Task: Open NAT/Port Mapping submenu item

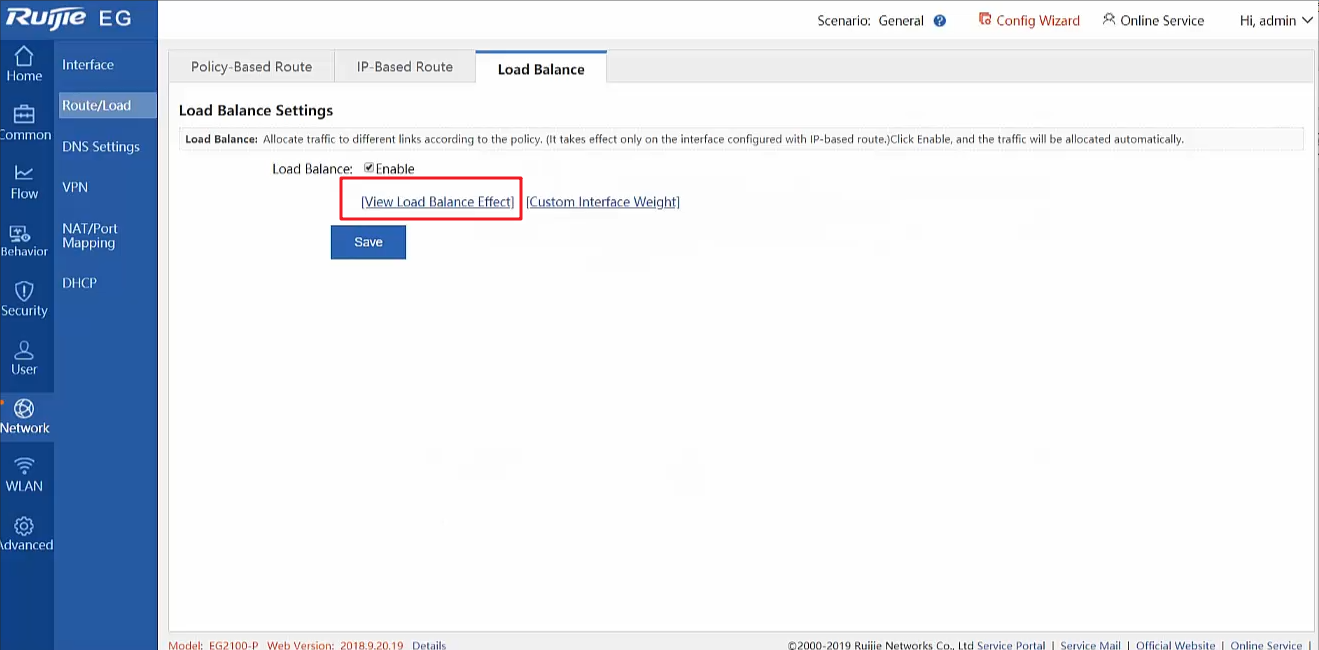Action: [x=90, y=235]
